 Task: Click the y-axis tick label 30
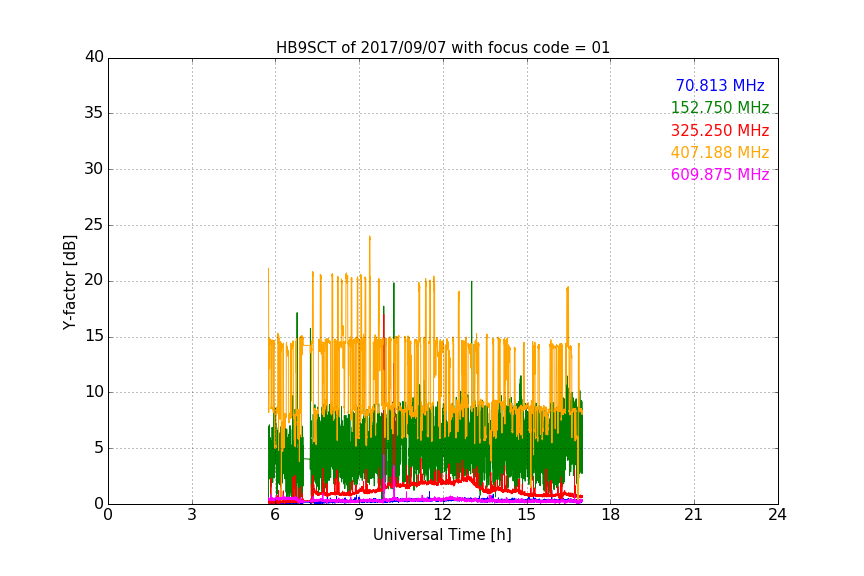point(94,169)
